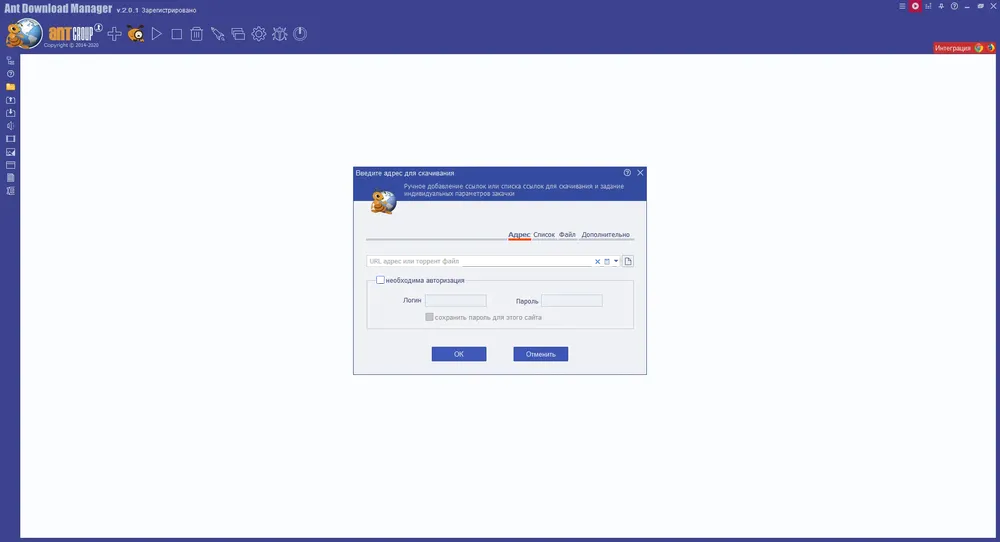1000x542 pixels.
Task: Open help via the title bar question mark
Action: click(954, 6)
